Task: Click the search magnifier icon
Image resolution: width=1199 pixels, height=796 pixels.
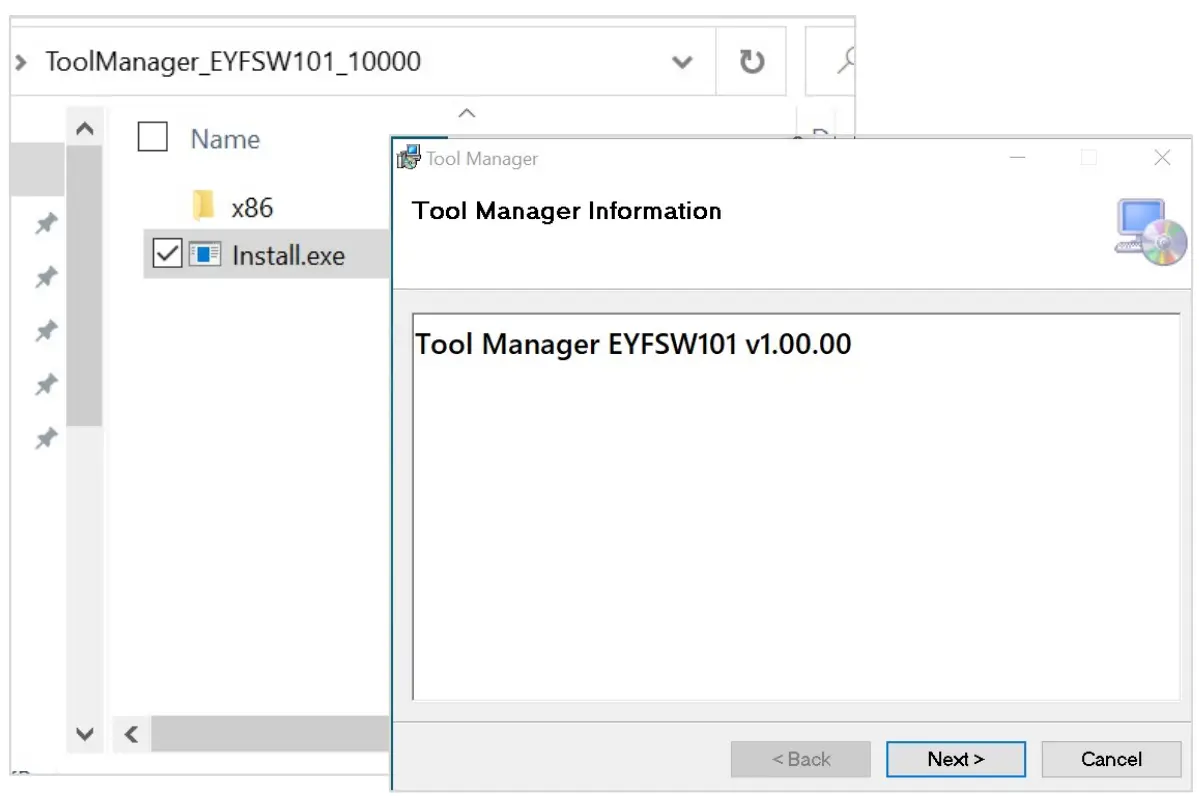Action: pos(846,62)
